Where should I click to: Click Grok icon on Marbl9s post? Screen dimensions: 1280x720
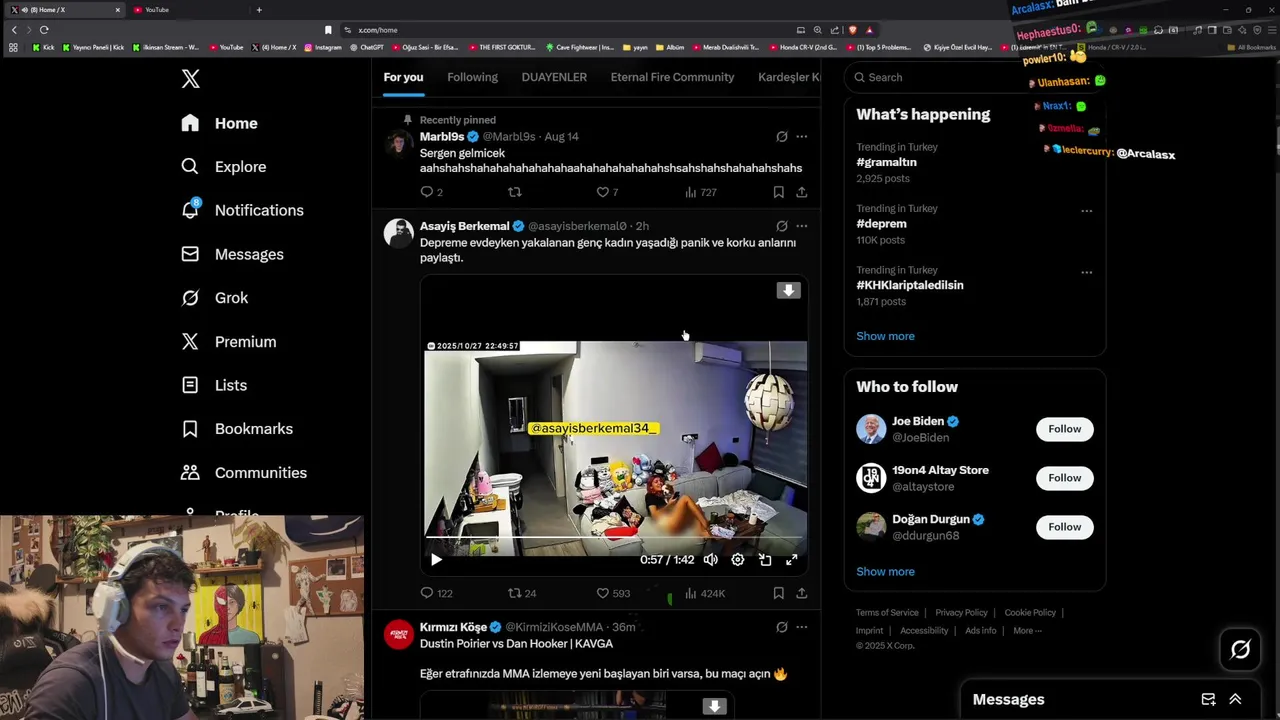pyautogui.click(x=782, y=137)
